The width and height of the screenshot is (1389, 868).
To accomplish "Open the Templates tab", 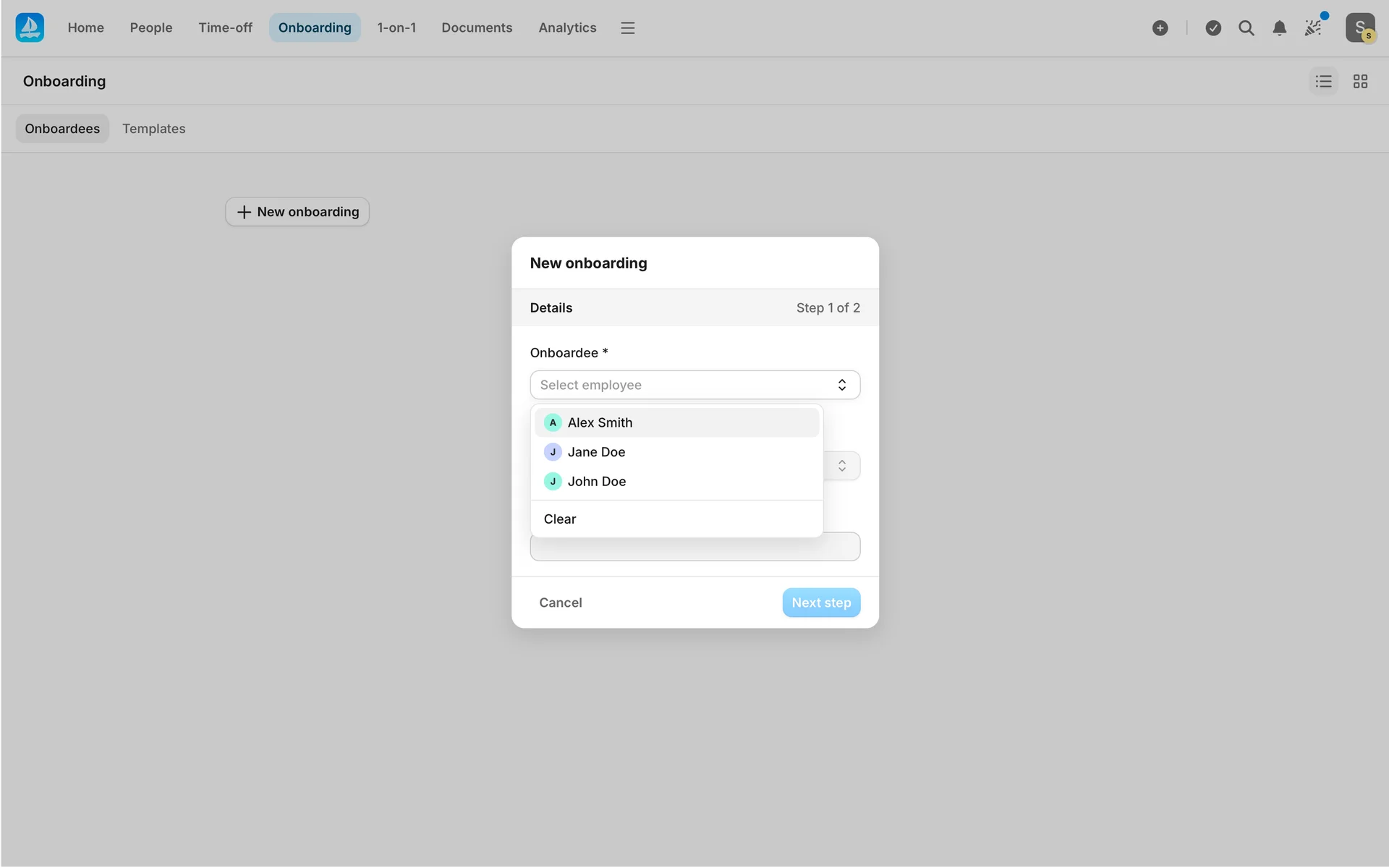I will [153, 129].
